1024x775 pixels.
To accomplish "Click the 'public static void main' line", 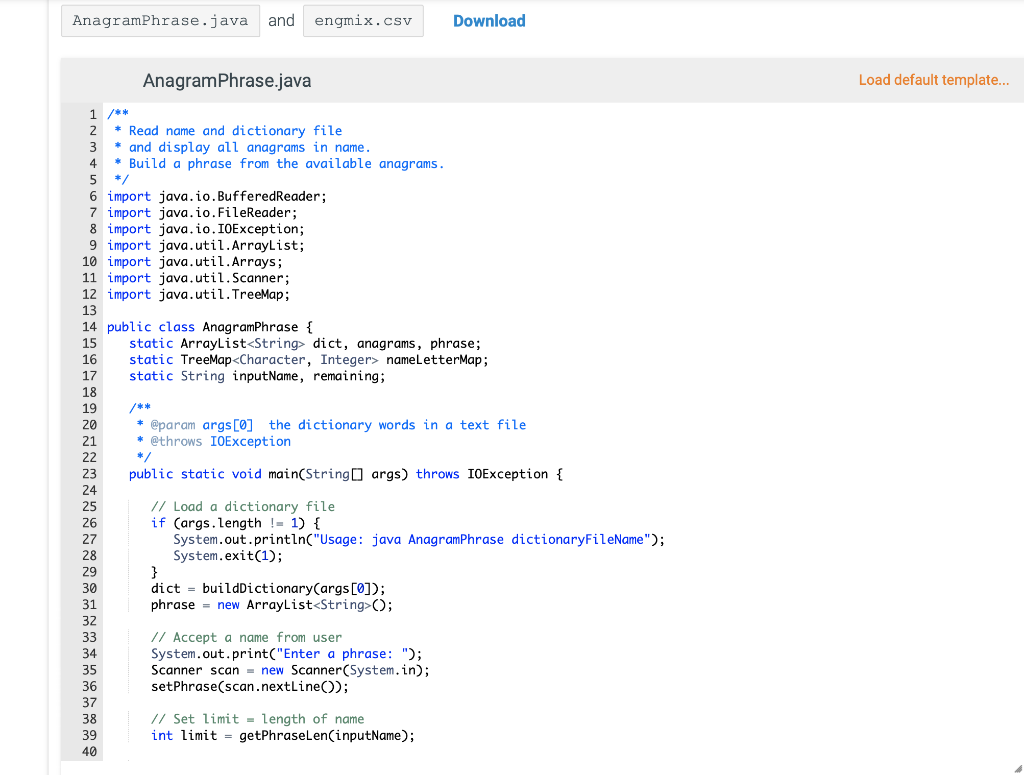I will pyautogui.click(x=345, y=474).
